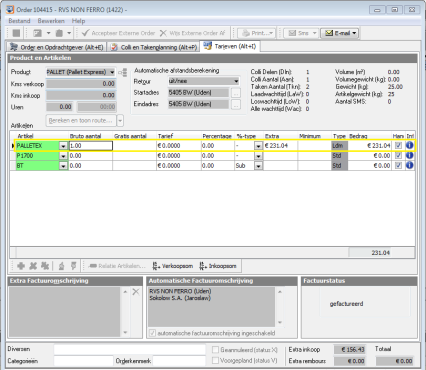Click the info icon in PALLETEX row

tap(410, 145)
